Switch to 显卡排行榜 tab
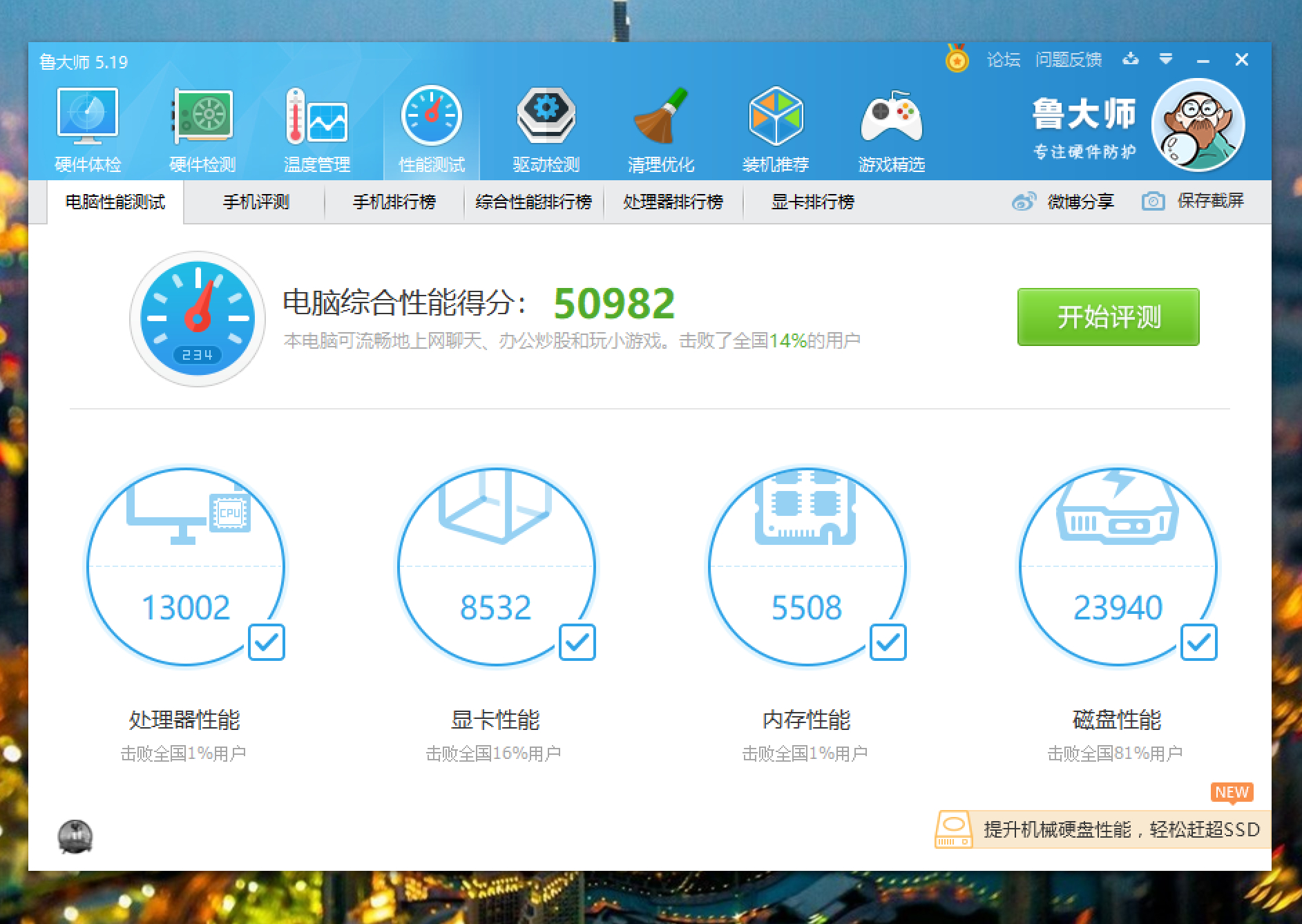 point(813,202)
